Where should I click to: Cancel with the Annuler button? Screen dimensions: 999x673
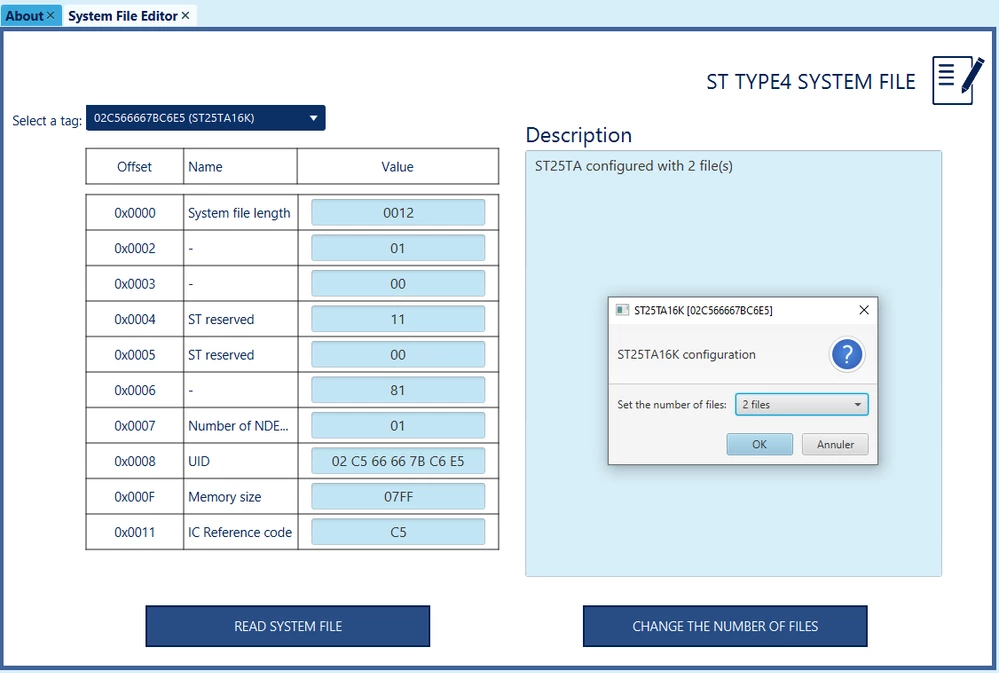pos(835,444)
